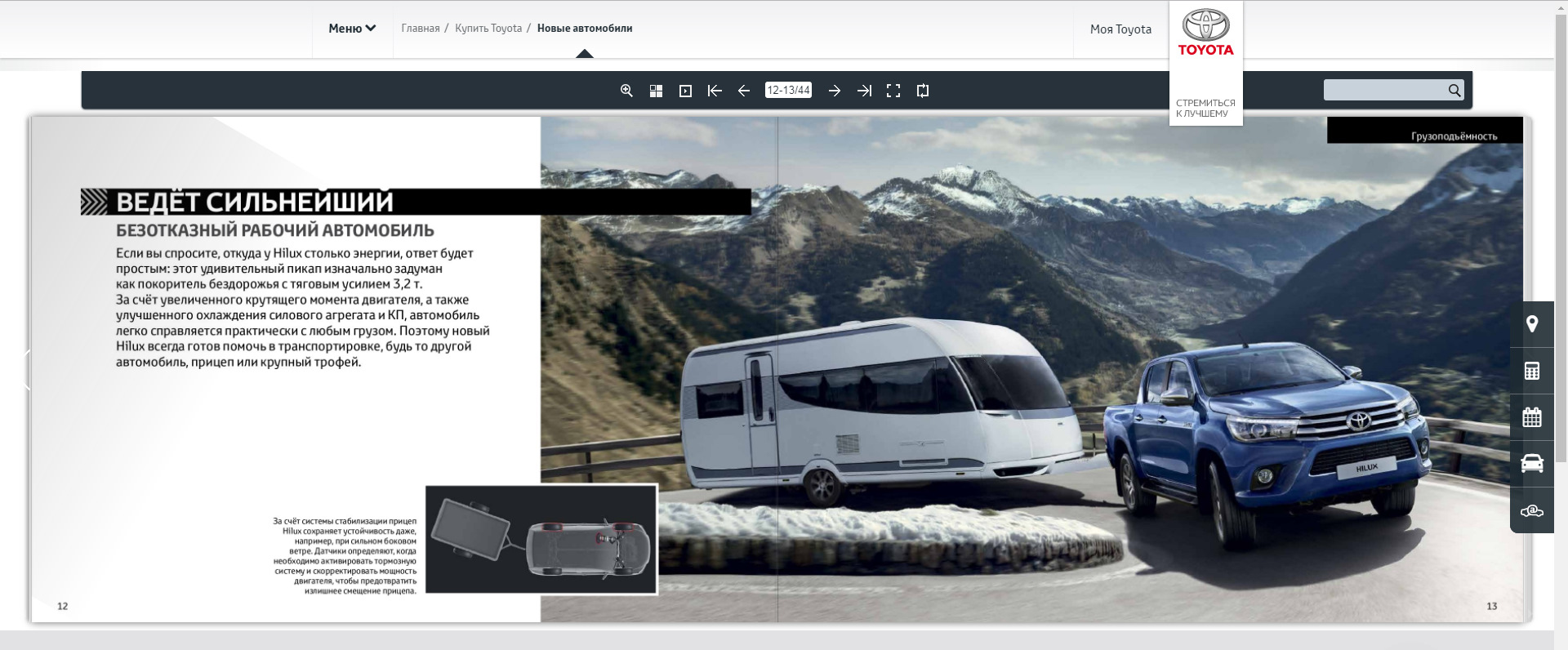Zoom in on the brochure page
Screen dimensions: 1568x650
(x=626, y=91)
